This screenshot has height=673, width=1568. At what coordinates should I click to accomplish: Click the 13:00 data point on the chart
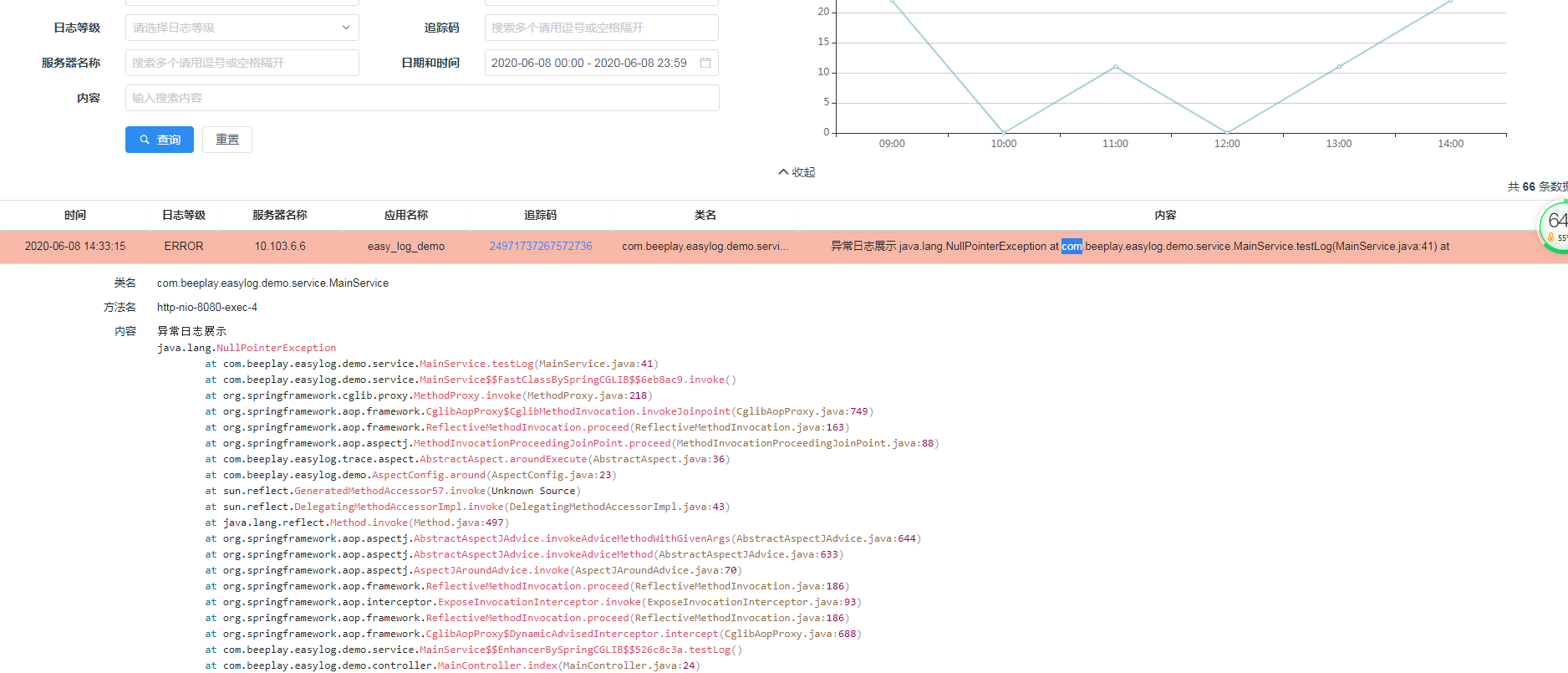(x=1339, y=67)
